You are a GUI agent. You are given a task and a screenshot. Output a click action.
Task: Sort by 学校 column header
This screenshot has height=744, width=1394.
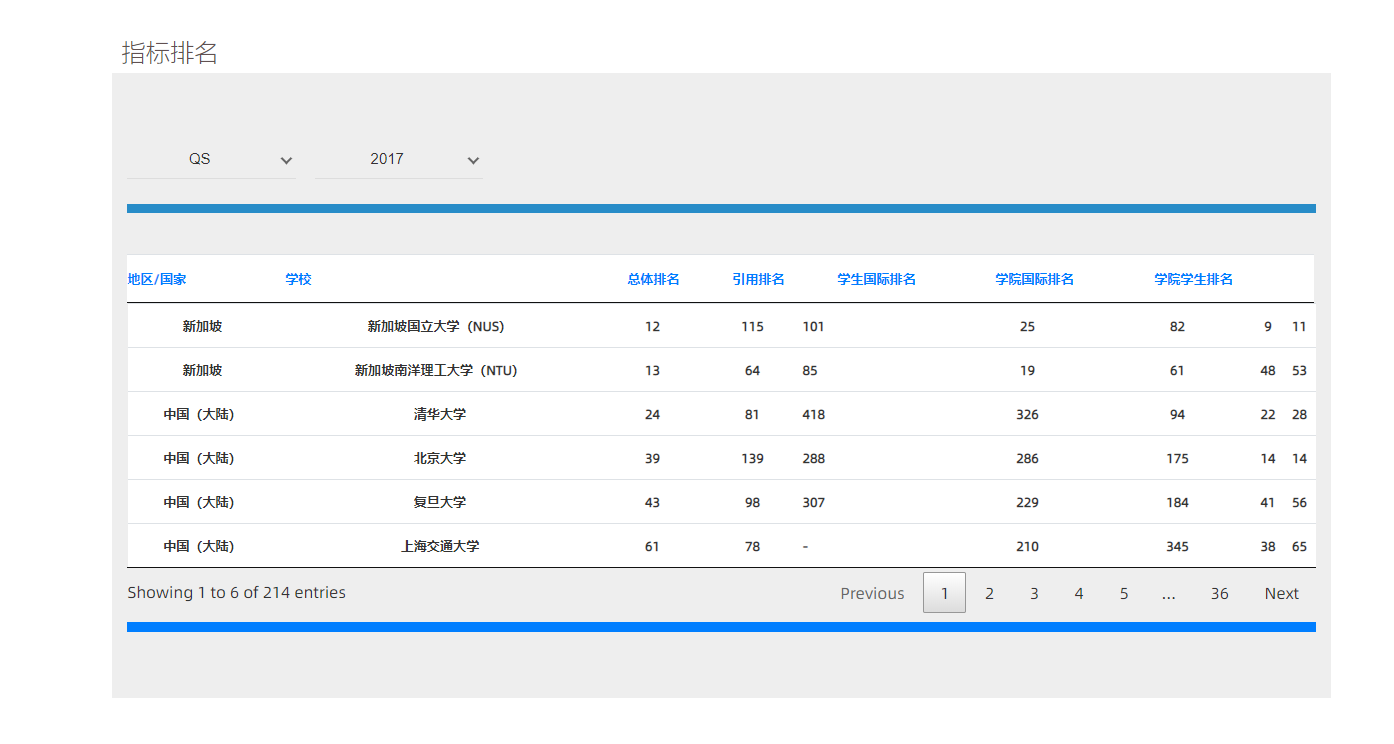click(x=298, y=279)
